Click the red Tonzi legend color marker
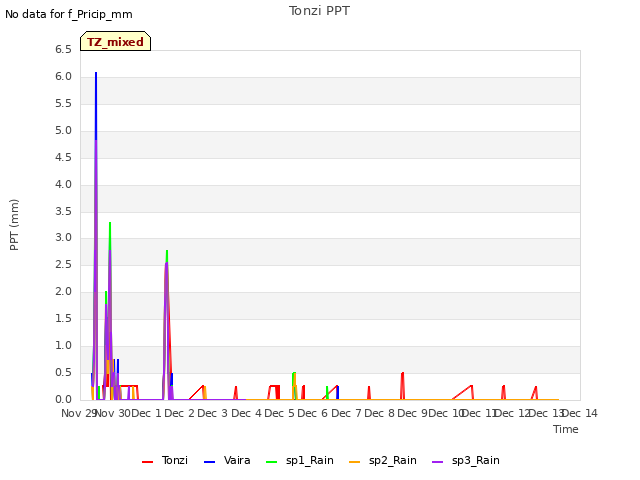 point(147,462)
